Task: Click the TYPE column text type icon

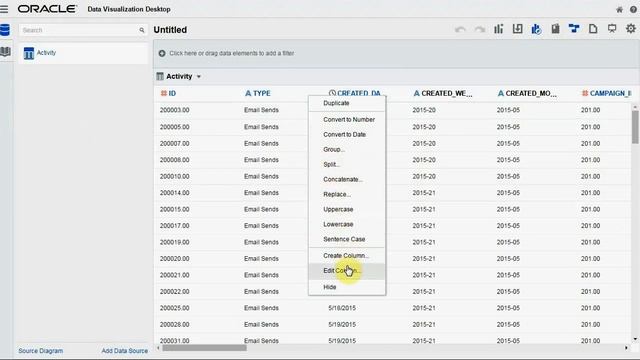Action: [248, 93]
